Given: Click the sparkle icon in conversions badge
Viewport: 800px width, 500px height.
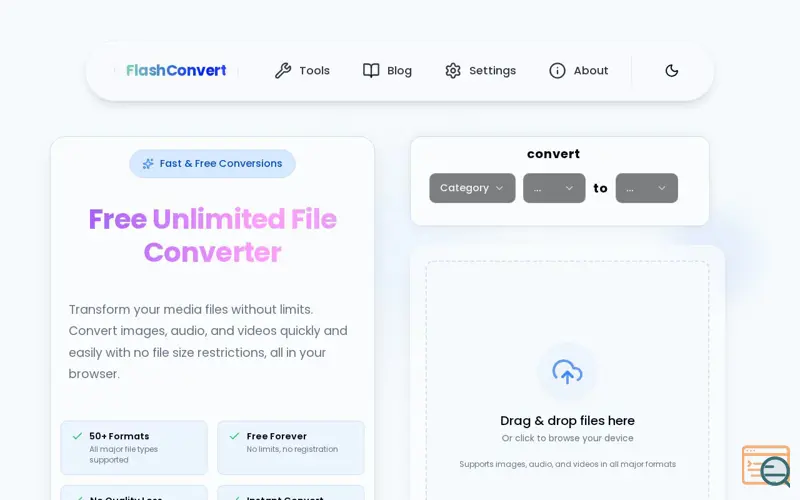Looking at the screenshot, I should [148, 164].
